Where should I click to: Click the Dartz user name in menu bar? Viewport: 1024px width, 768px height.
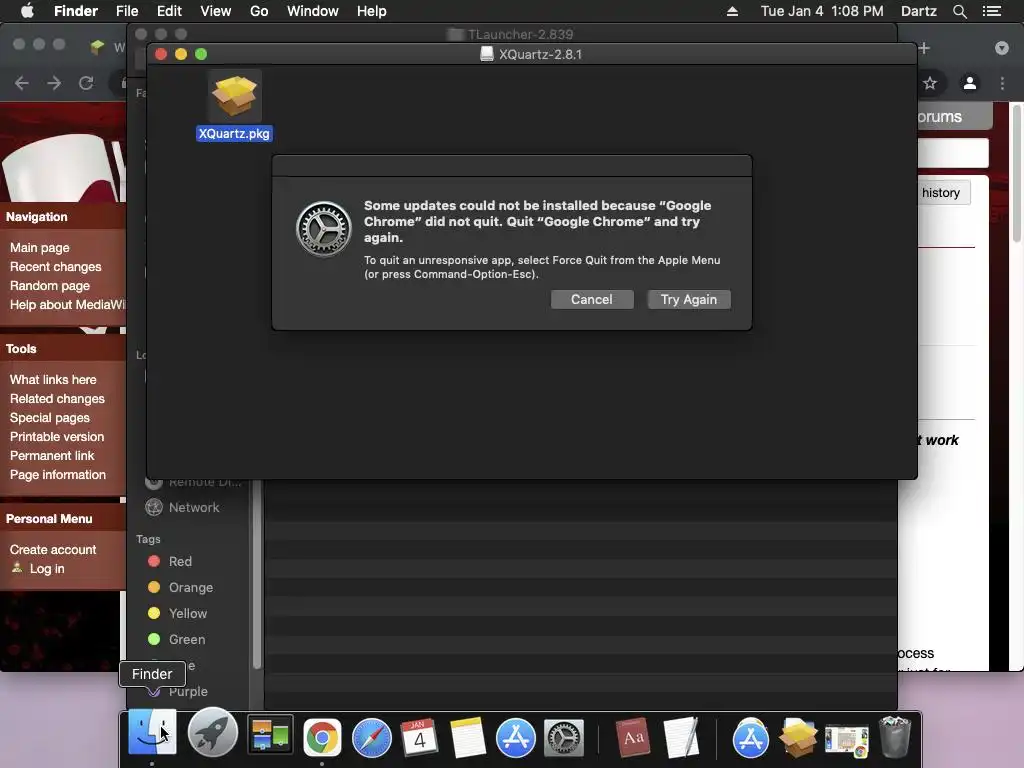tap(919, 11)
